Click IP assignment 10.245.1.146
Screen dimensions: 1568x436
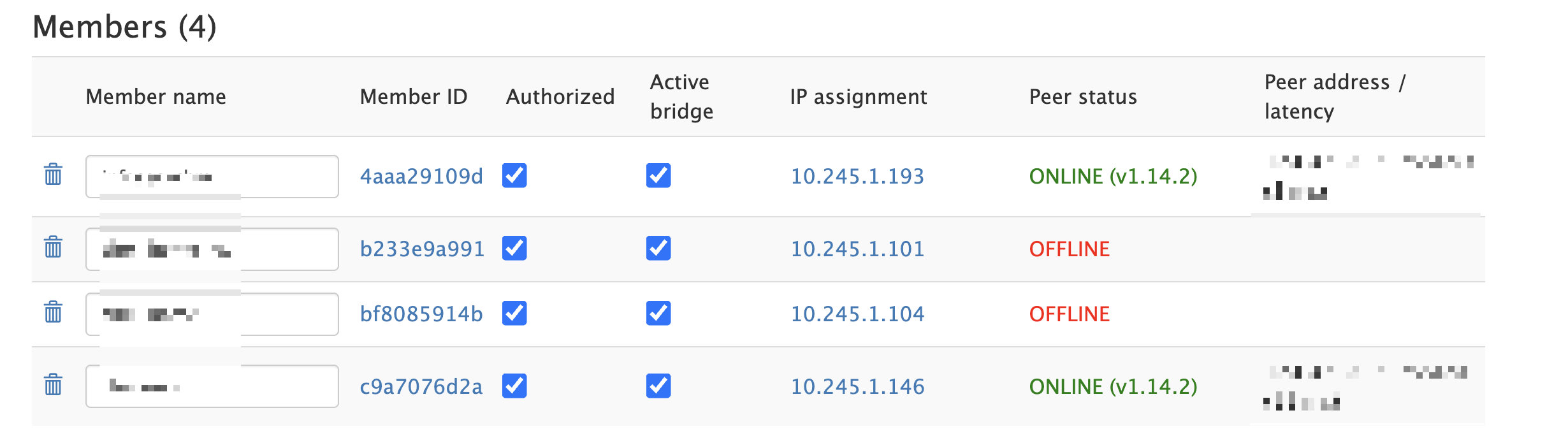(857, 387)
